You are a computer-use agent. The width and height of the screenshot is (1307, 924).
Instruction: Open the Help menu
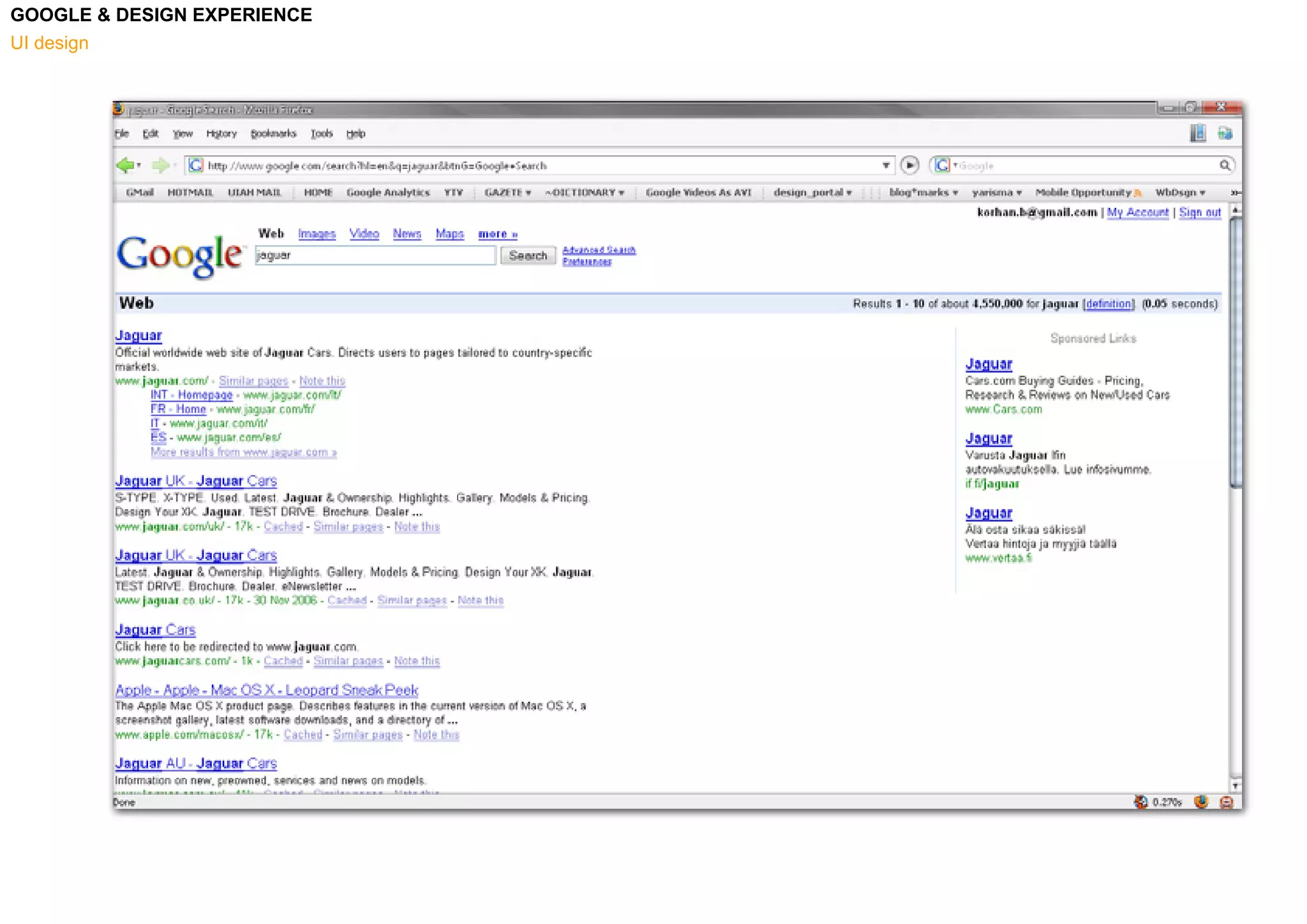(x=355, y=133)
